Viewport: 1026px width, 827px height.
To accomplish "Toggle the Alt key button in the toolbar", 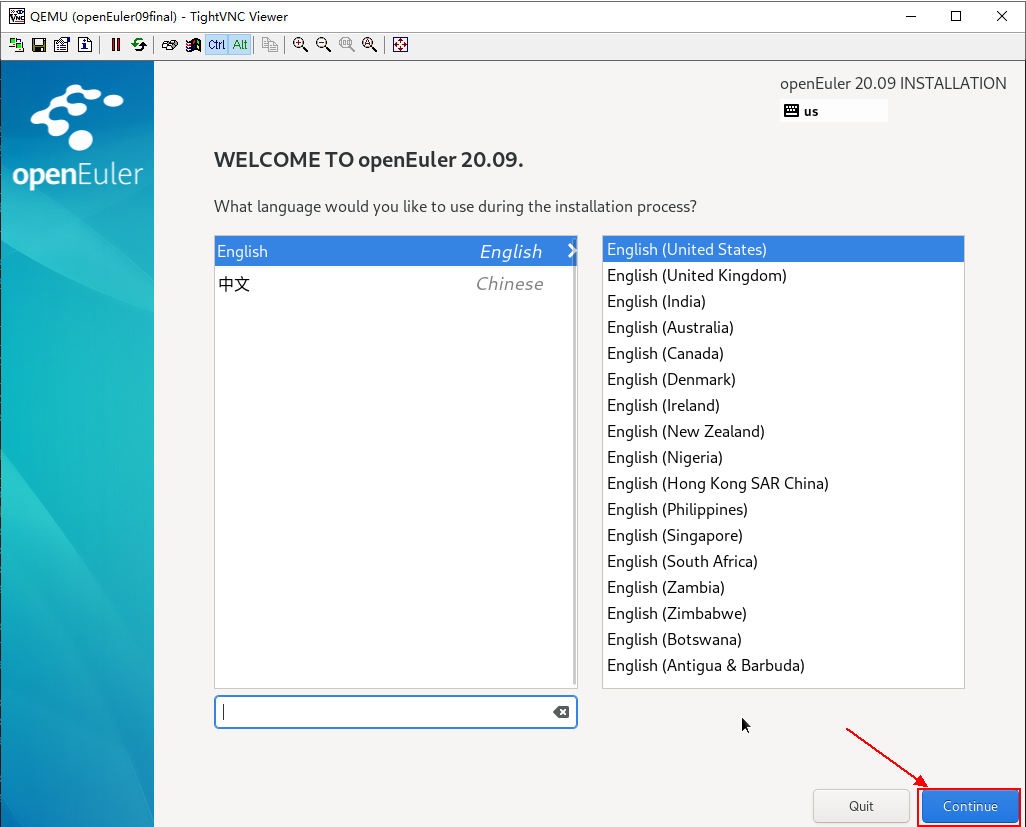I will (x=240, y=45).
